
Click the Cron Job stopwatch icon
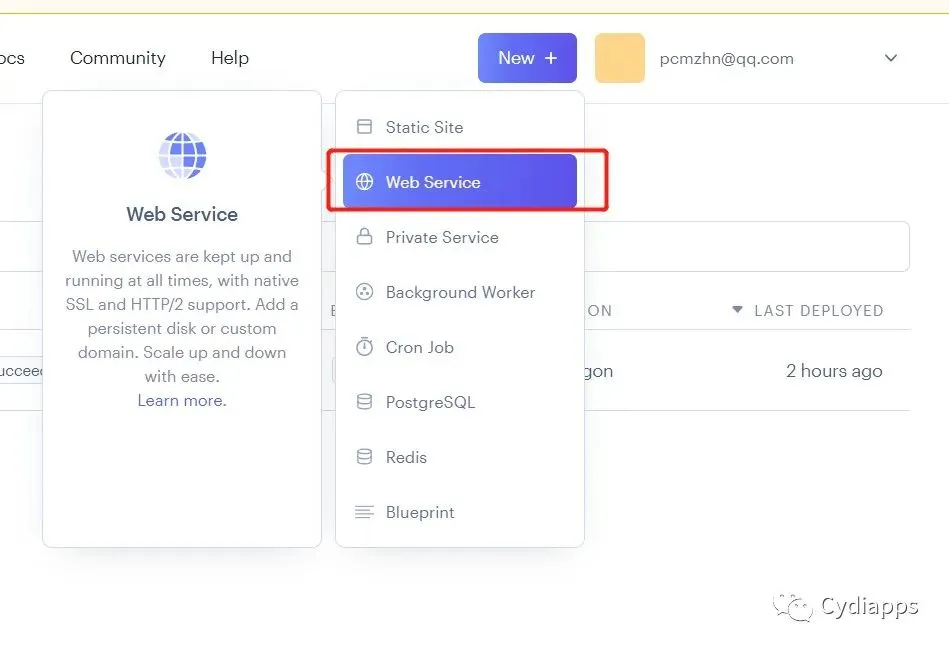point(364,346)
